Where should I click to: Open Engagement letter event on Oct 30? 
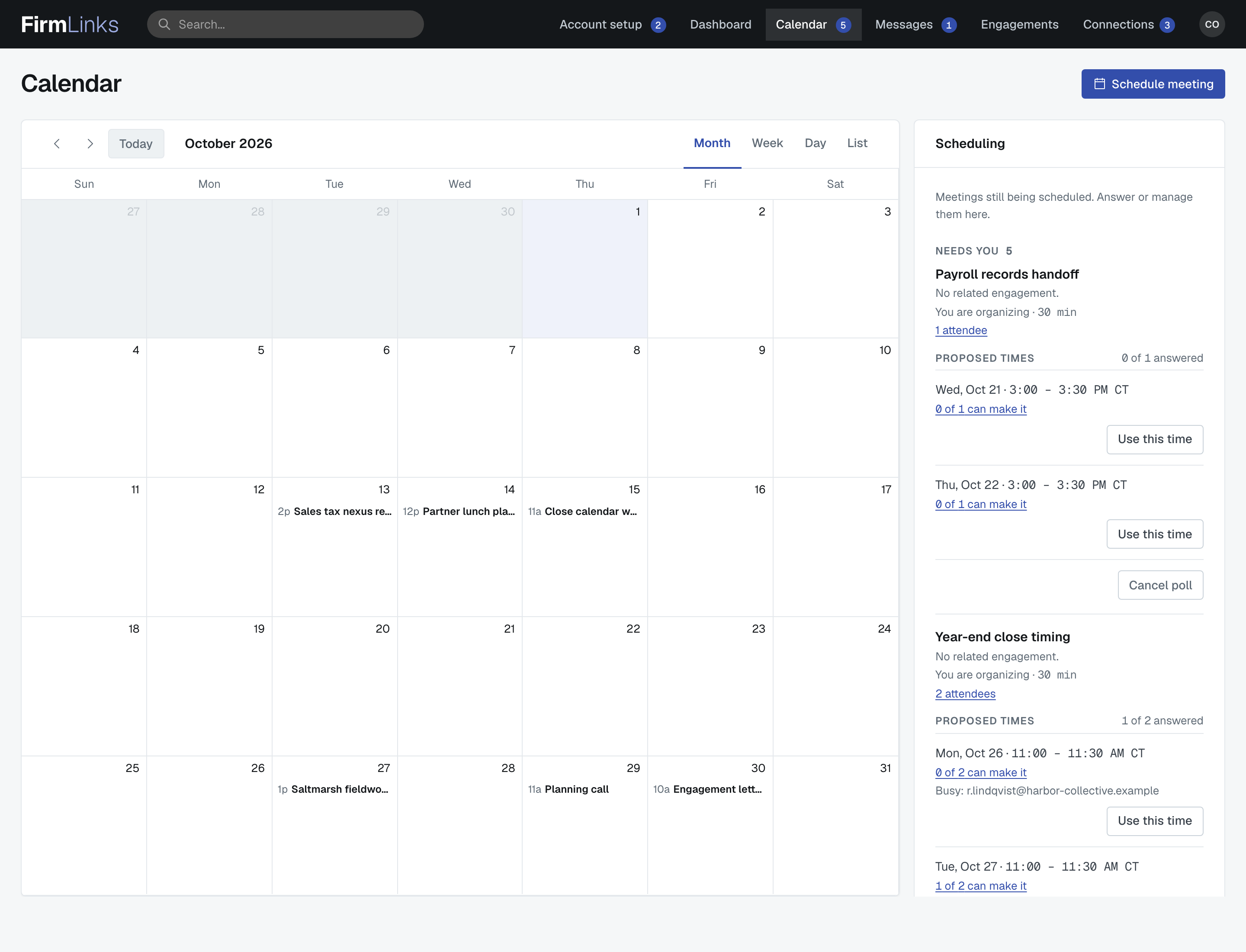[x=710, y=789]
